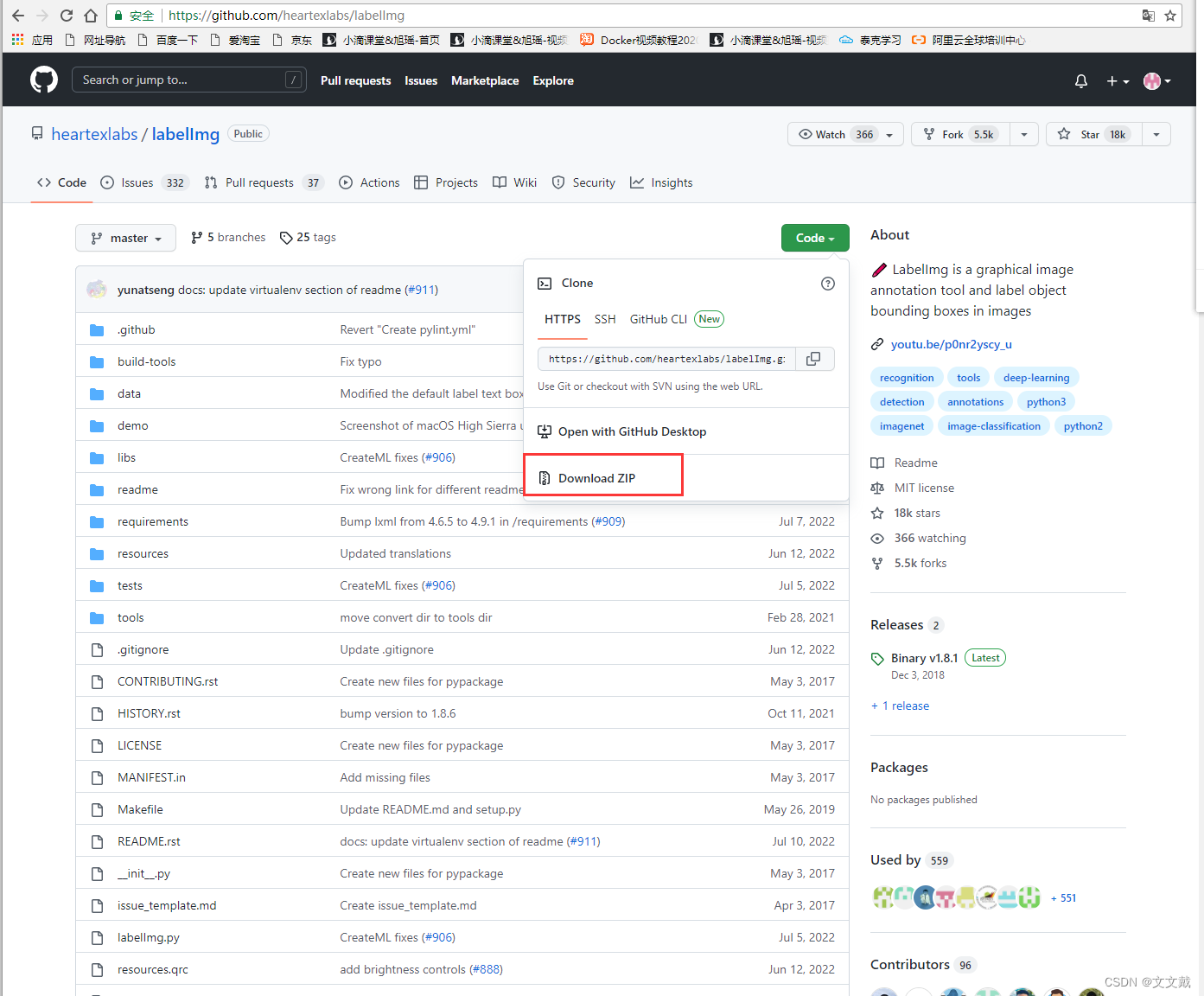The width and height of the screenshot is (1204, 996).
Task: Click the translate page icon
Action: 1148,16
